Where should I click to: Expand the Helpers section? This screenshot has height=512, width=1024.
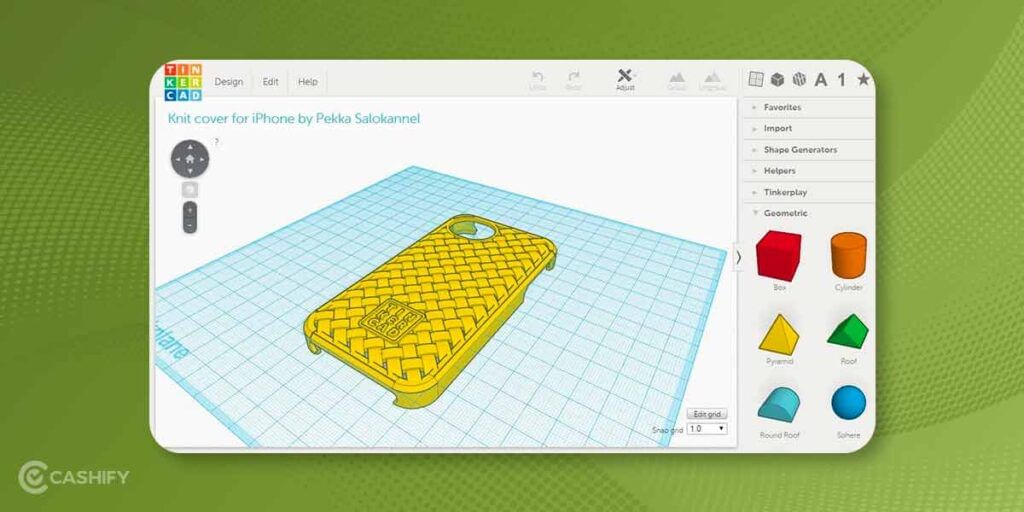(808, 170)
